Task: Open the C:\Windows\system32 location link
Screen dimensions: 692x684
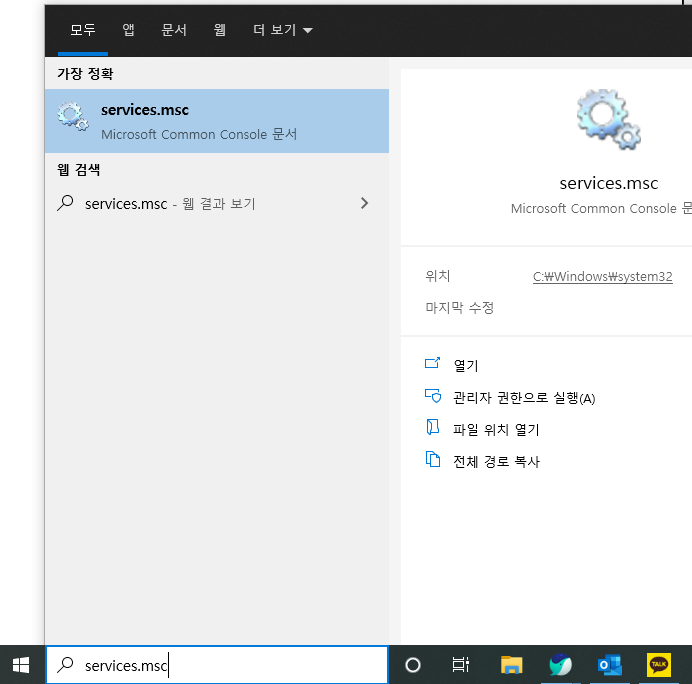Action: tap(602, 276)
